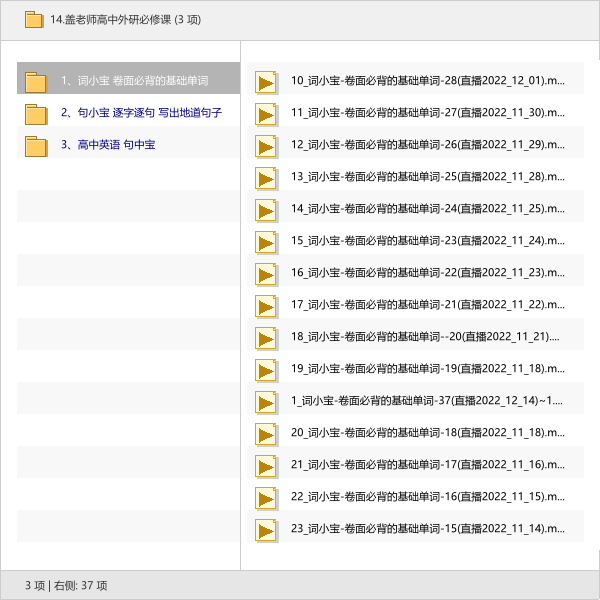Open video 22_词小宝 基础单词-16 (2022_11_15)
This screenshot has height=600, width=600.
(427, 497)
